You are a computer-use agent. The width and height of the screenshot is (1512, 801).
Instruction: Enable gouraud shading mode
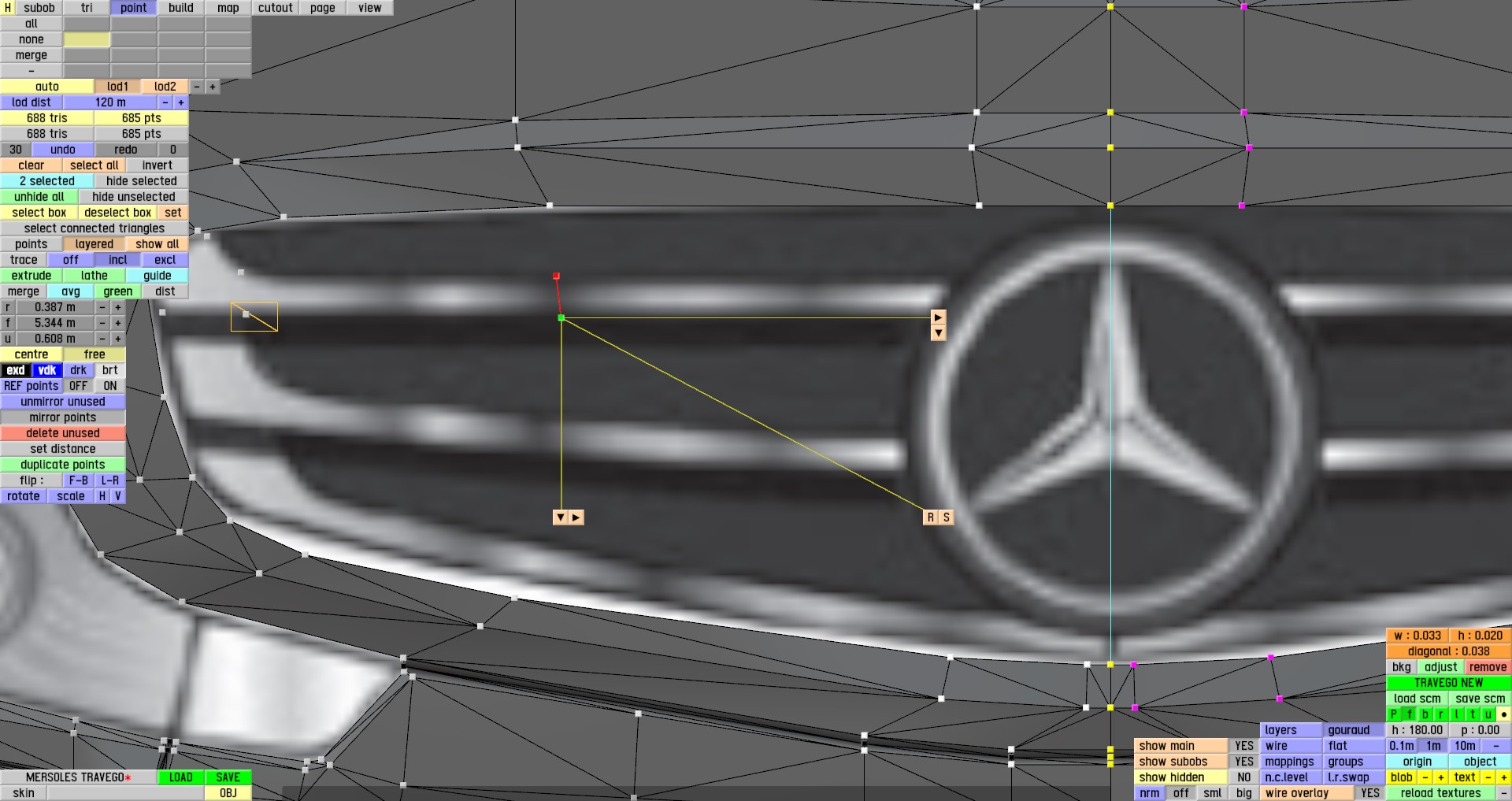pyautogui.click(x=1354, y=730)
